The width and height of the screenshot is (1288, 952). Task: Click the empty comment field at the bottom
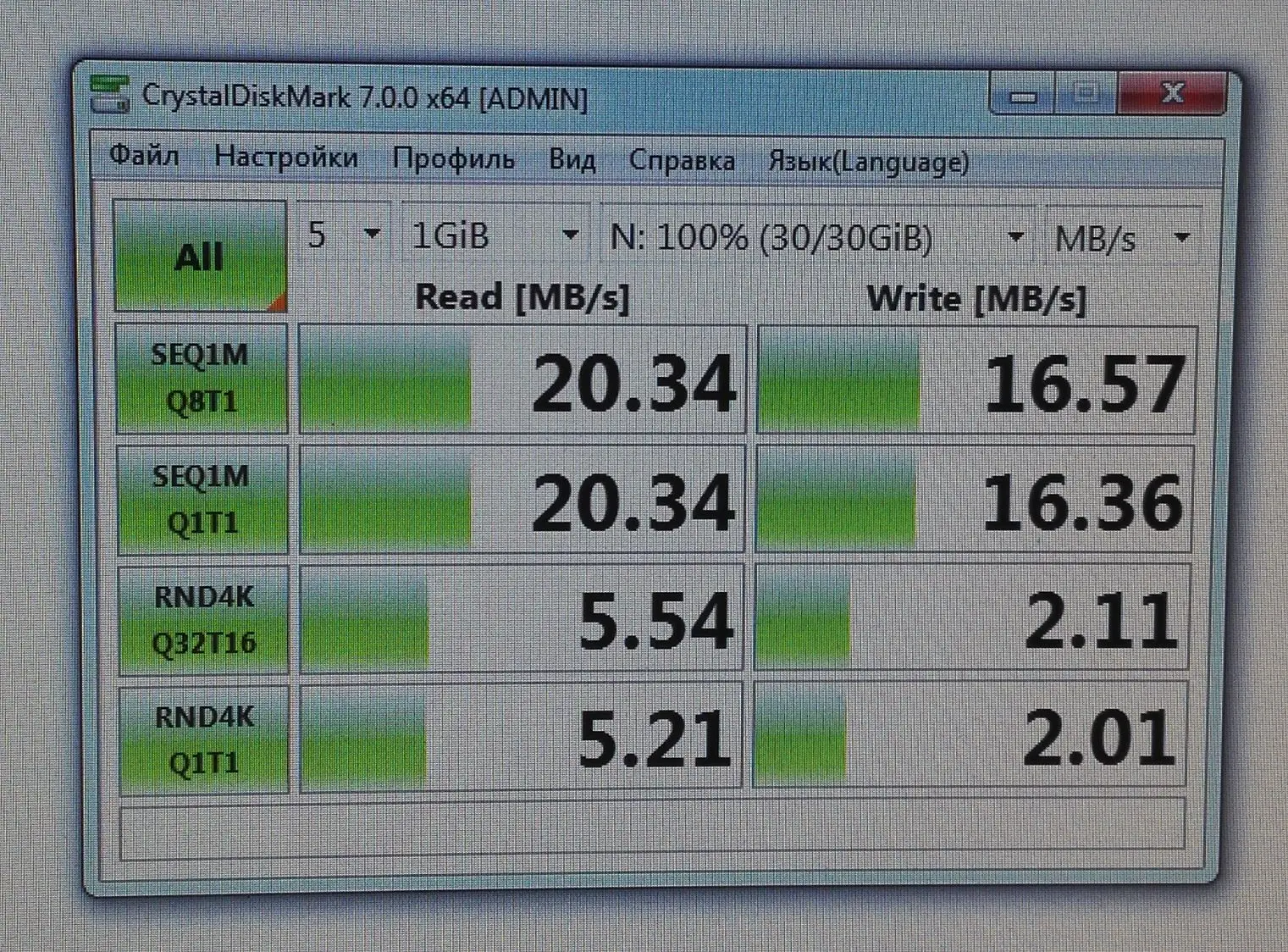click(x=652, y=830)
